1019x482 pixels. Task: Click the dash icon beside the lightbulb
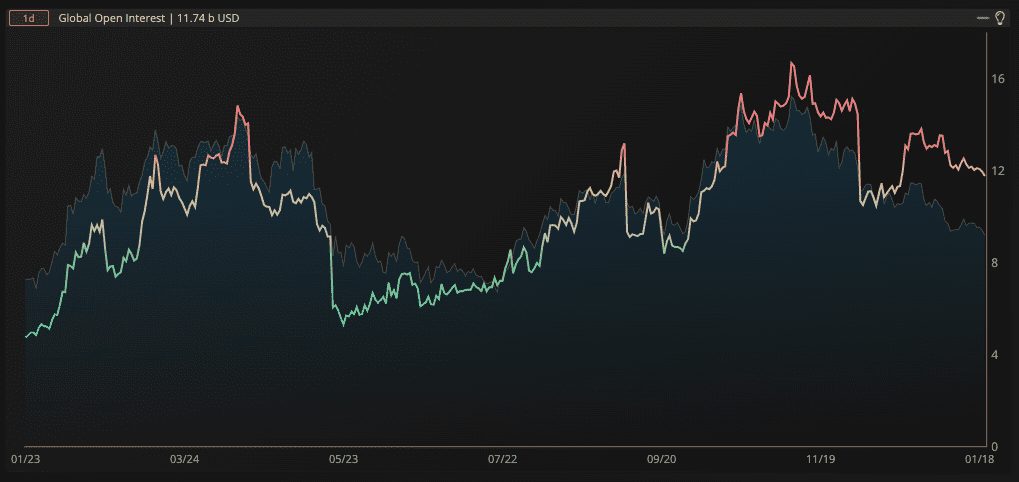[x=983, y=18]
